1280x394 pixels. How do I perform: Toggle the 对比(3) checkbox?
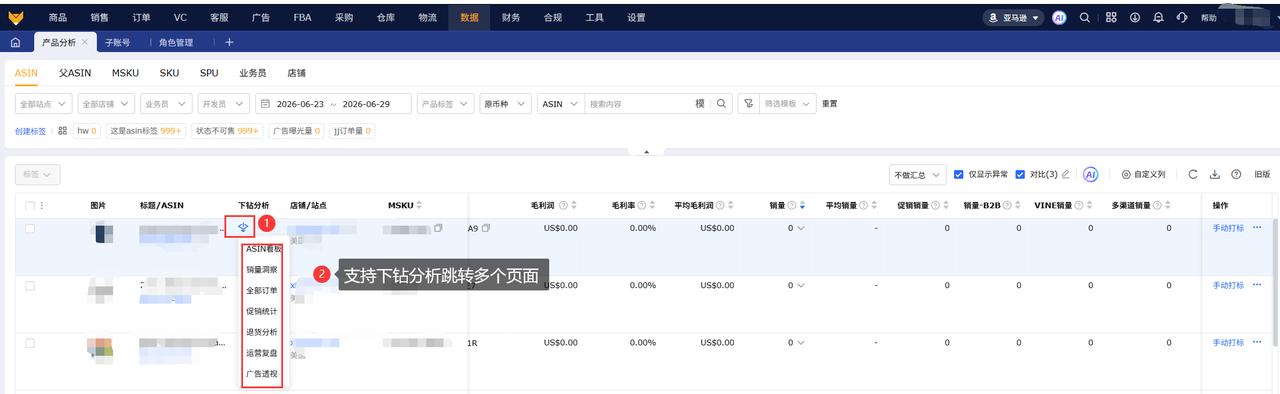click(x=1019, y=174)
